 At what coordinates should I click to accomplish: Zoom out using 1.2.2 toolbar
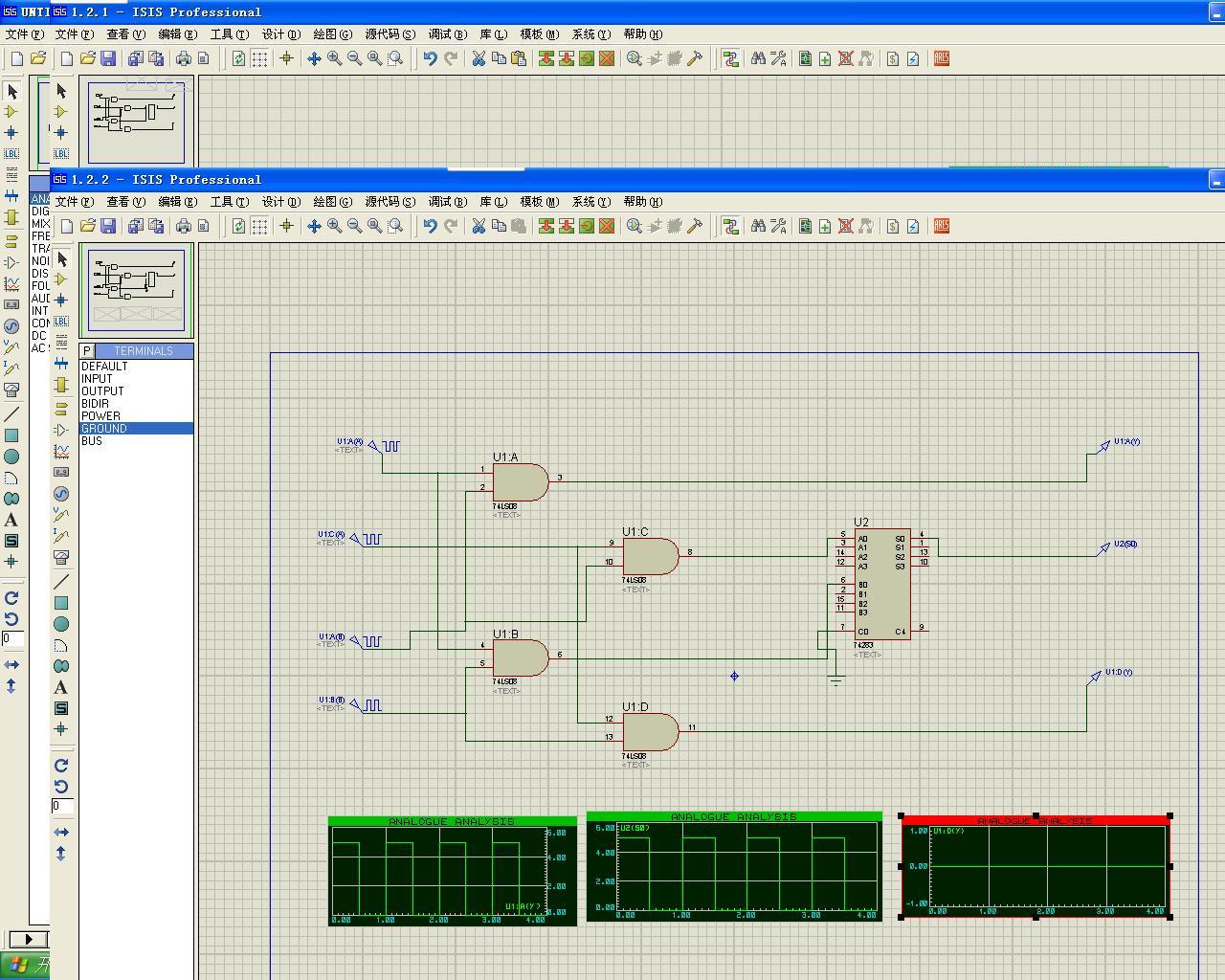click(355, 226)
